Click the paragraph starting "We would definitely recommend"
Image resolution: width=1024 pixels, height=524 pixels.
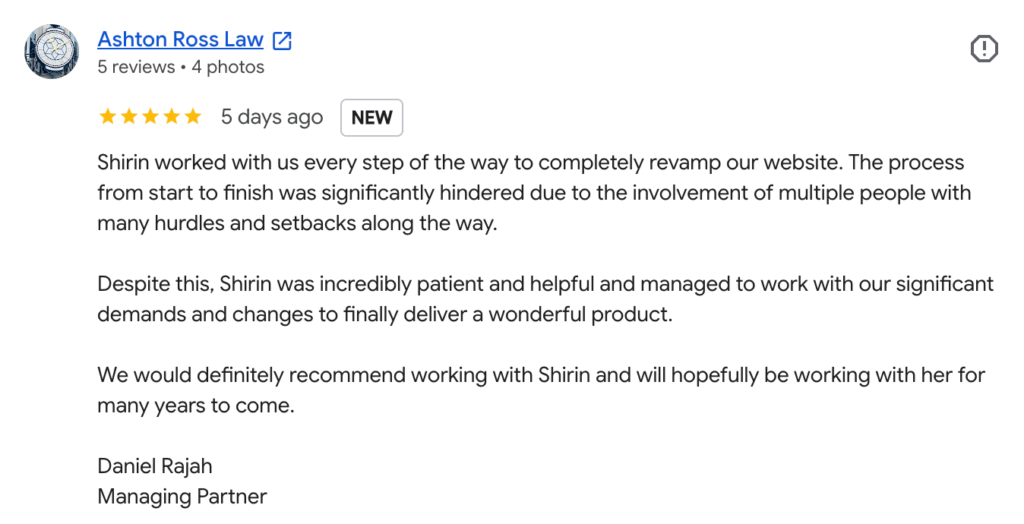pos(541,390)
